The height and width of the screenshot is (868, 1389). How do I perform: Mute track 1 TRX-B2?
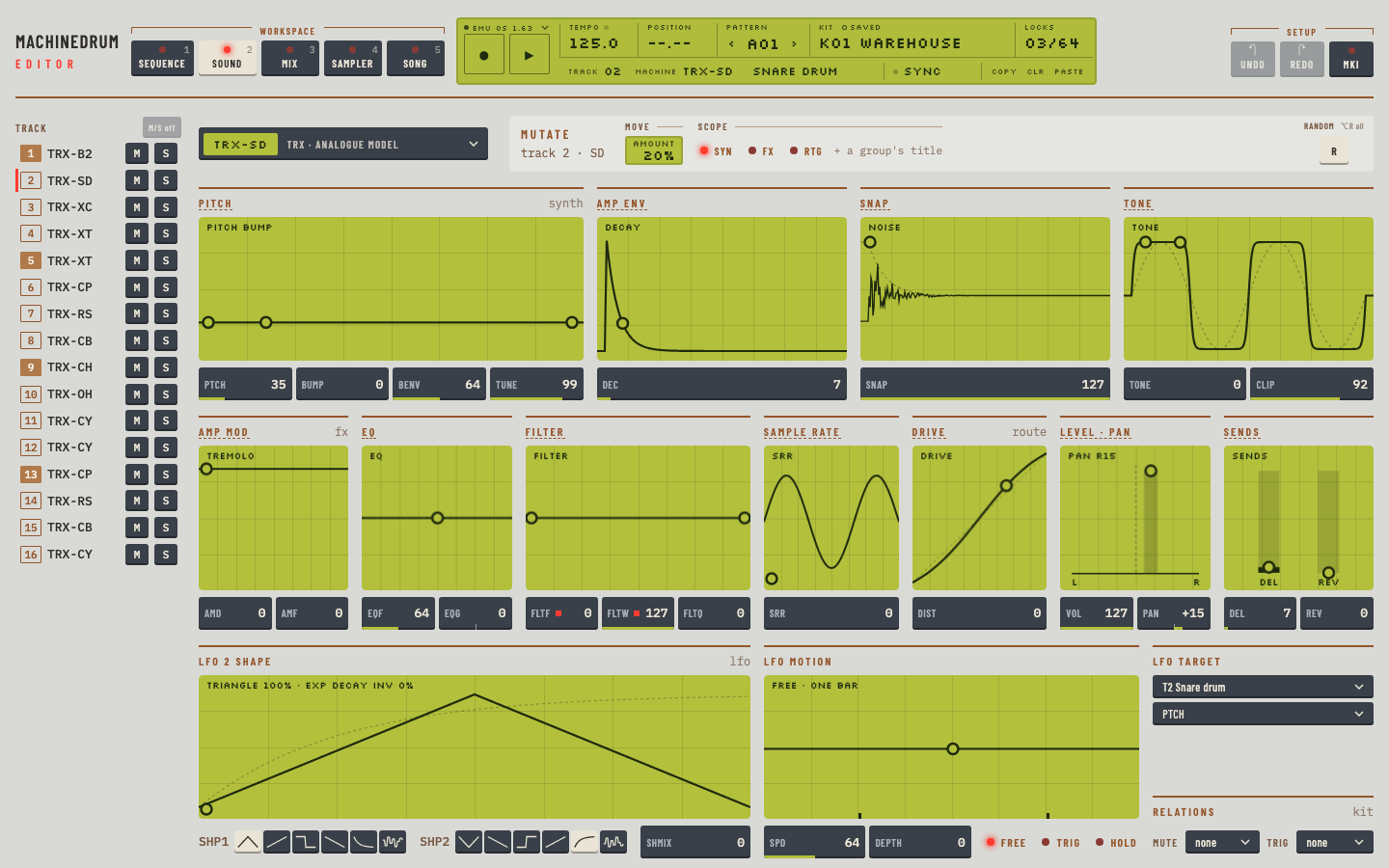(x=137, y=153)
